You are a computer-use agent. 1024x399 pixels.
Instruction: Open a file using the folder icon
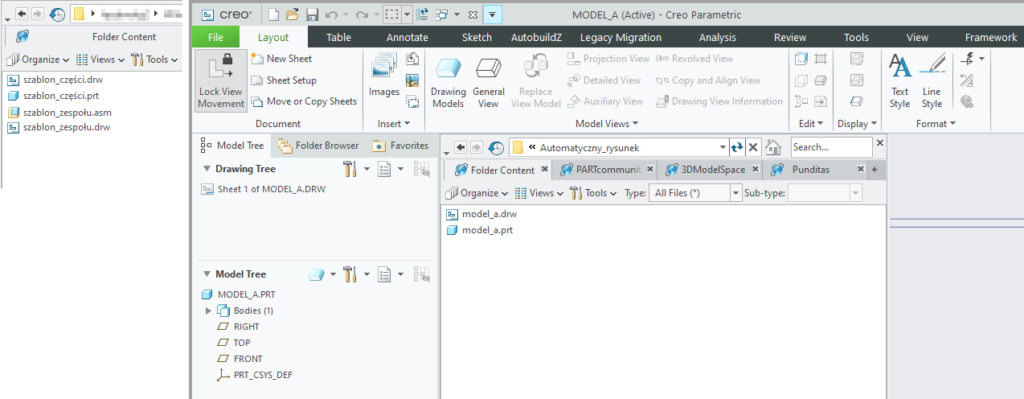292,14
